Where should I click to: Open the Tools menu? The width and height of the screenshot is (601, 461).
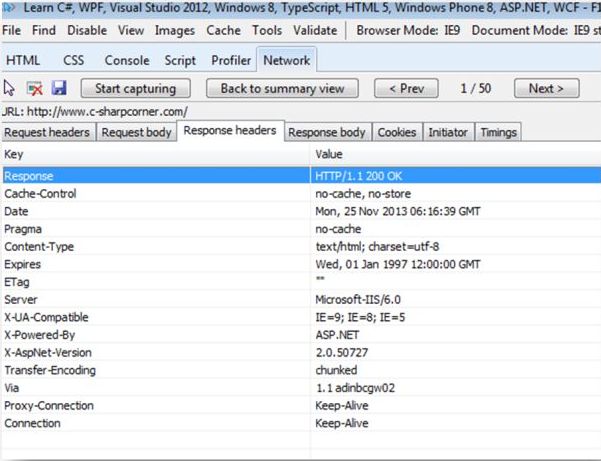[267, 30]
